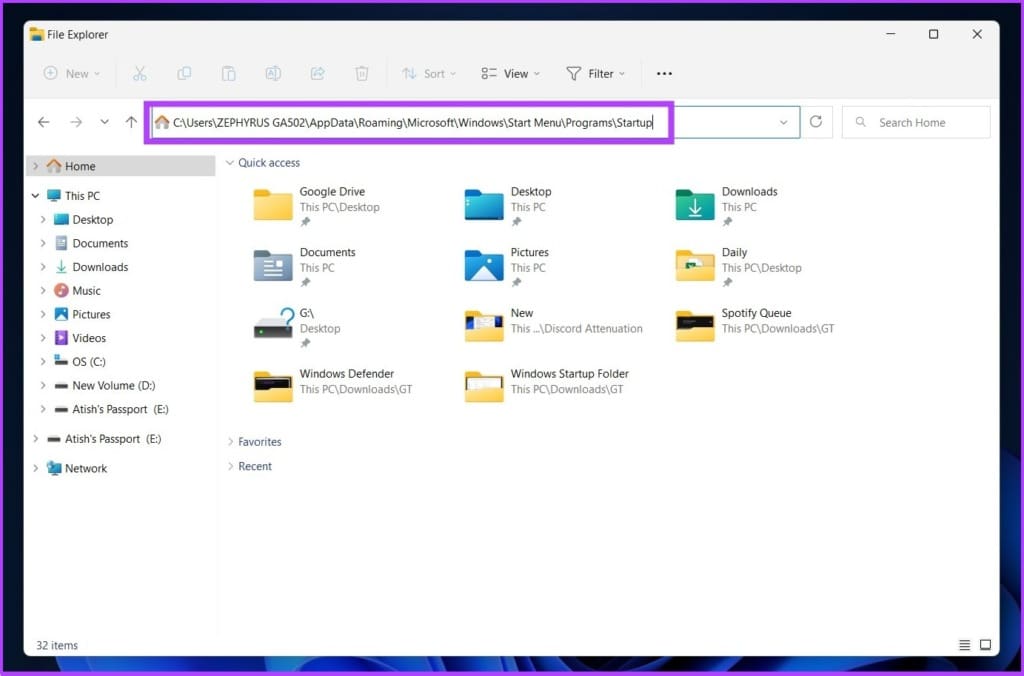Click the Search Home box
Screen dimensions: 1024x676
coord(916,122)
